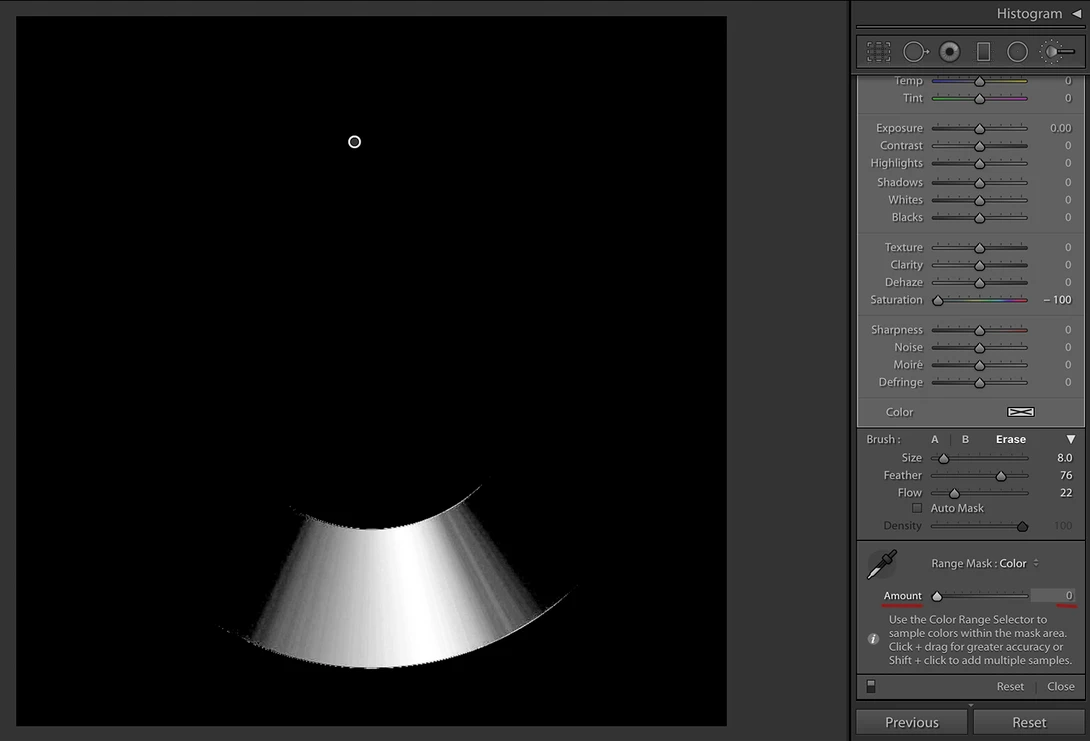Click the Histogram panel title
Screen dimensions: 1090x741
[1029, 13]
